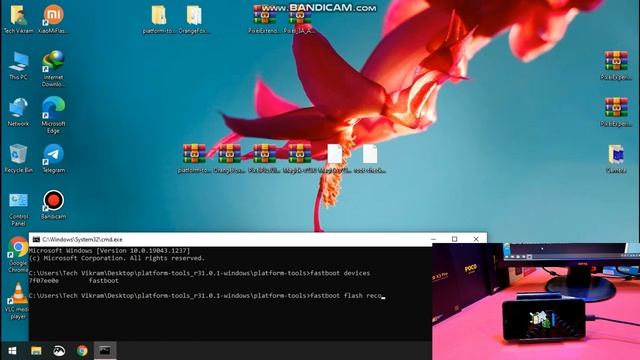Open the pinned Chrome taskbar icon
The height and width of the screenshot is (360, 640).
click(x=82, y=351)
